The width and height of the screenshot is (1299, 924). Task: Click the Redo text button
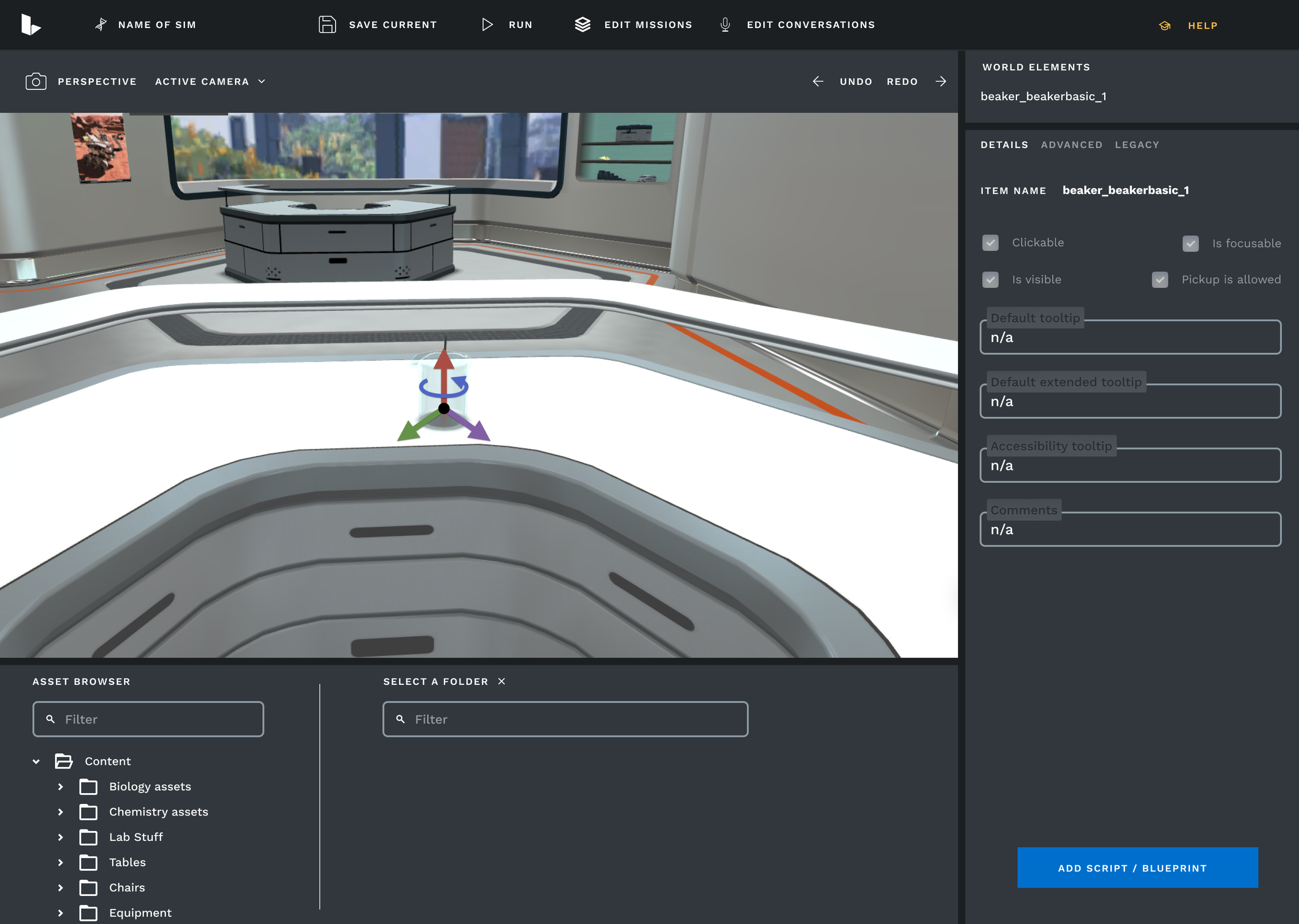click(902, 82)
